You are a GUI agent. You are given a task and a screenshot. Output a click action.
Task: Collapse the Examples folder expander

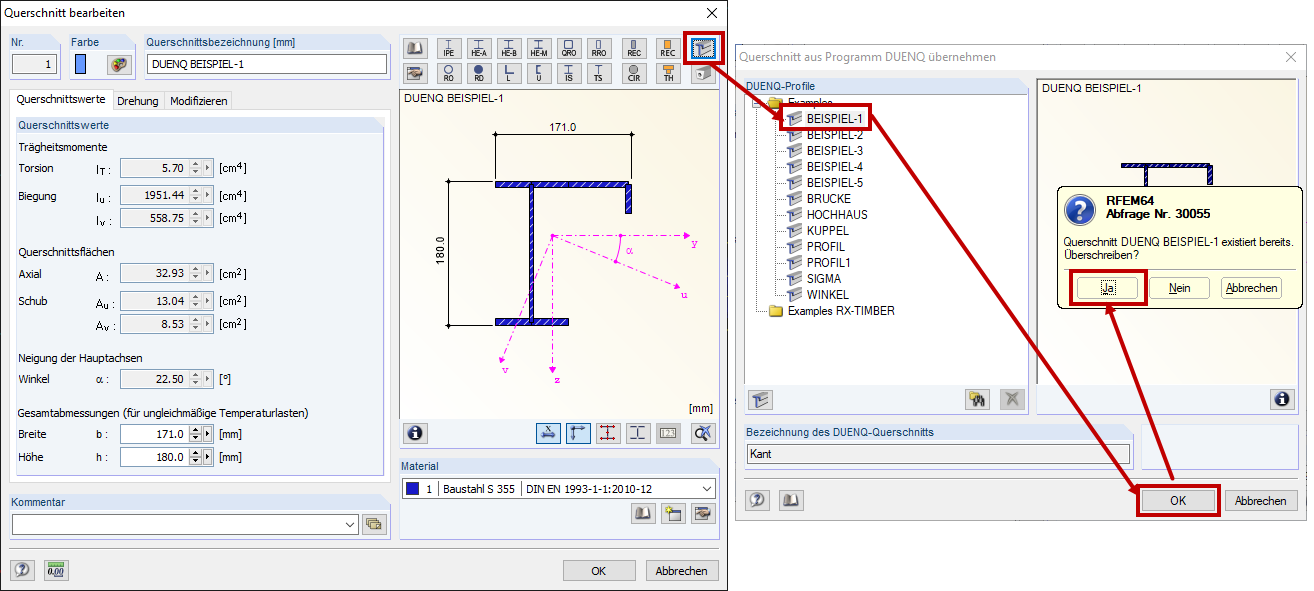pos(757,102)
